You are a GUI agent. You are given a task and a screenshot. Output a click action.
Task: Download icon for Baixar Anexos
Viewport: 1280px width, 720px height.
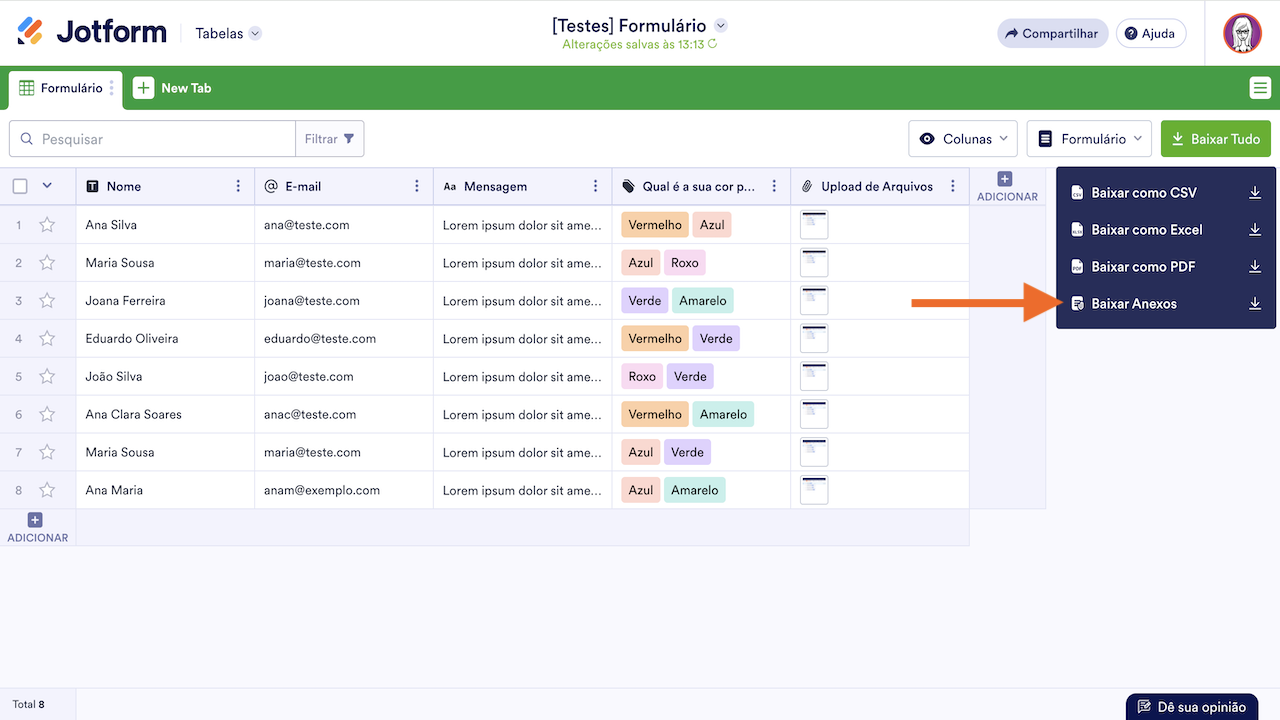click(x=1255, y=304)
